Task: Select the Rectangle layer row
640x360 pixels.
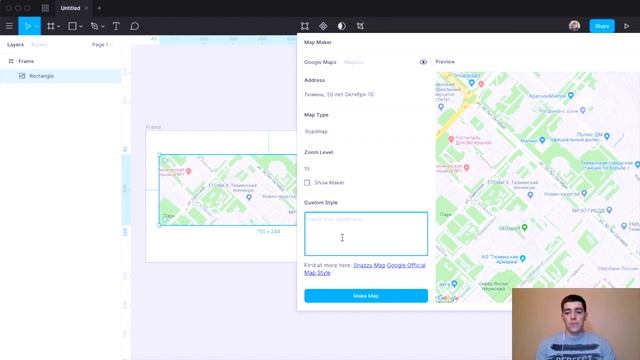Action: (x=60, y=76)
